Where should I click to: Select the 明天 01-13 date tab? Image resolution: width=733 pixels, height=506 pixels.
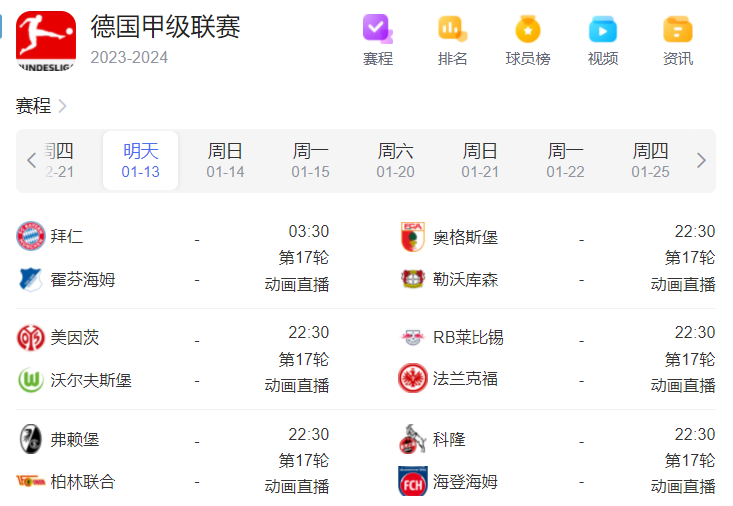(140, 160)
